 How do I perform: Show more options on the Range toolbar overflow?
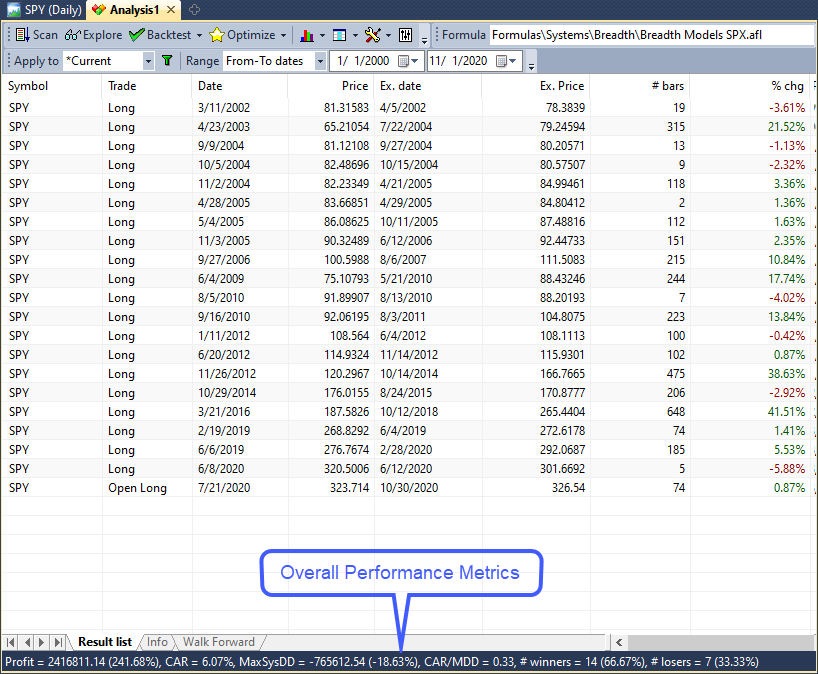pos(531,65)
